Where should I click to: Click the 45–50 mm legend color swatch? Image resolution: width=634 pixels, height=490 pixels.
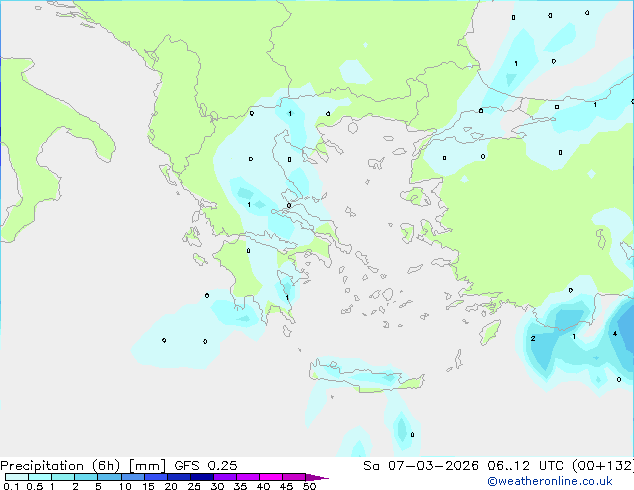[x=294, y=477]
